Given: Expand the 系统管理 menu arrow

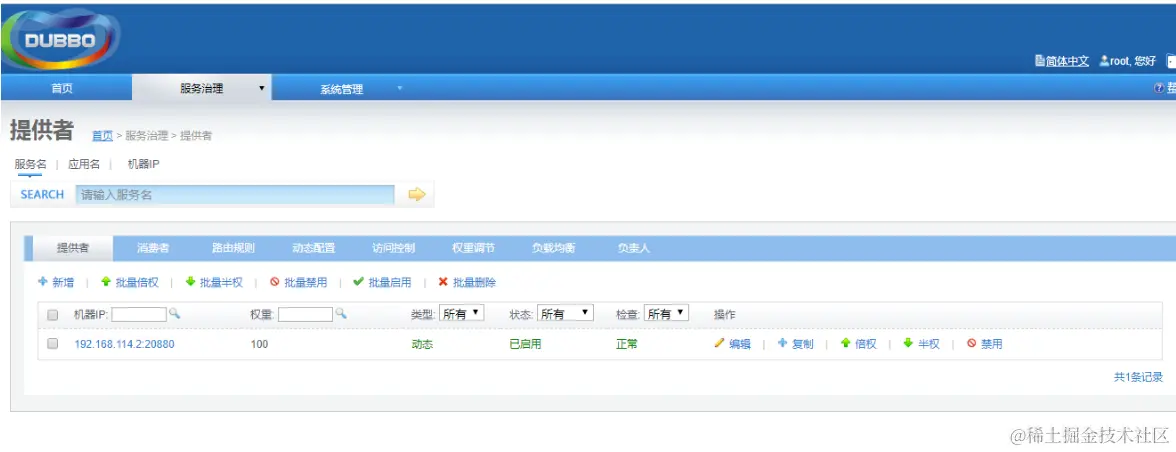Looking at the screenshot, I should (x=400, y=88).
